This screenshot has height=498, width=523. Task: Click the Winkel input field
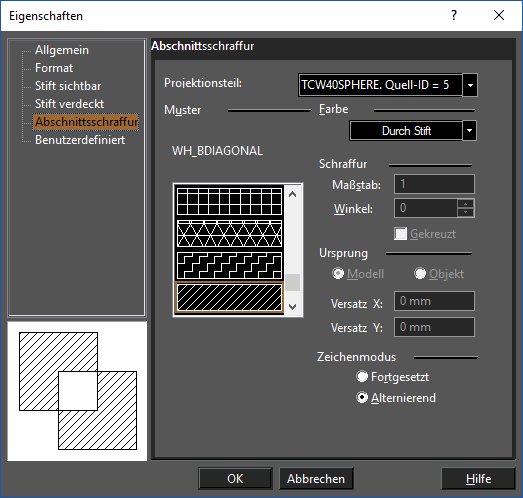point(426,208)
